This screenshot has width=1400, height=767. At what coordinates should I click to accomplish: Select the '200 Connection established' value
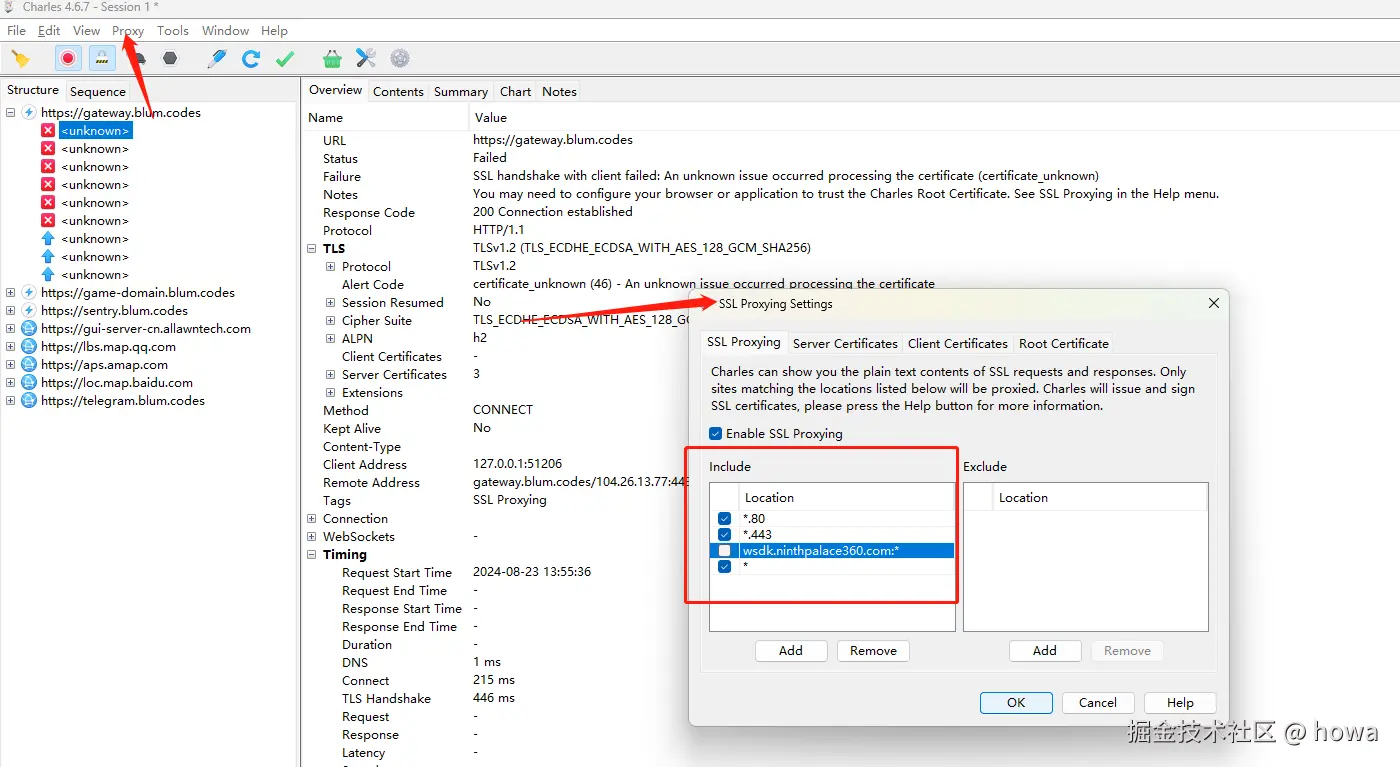tap(553, 212)
